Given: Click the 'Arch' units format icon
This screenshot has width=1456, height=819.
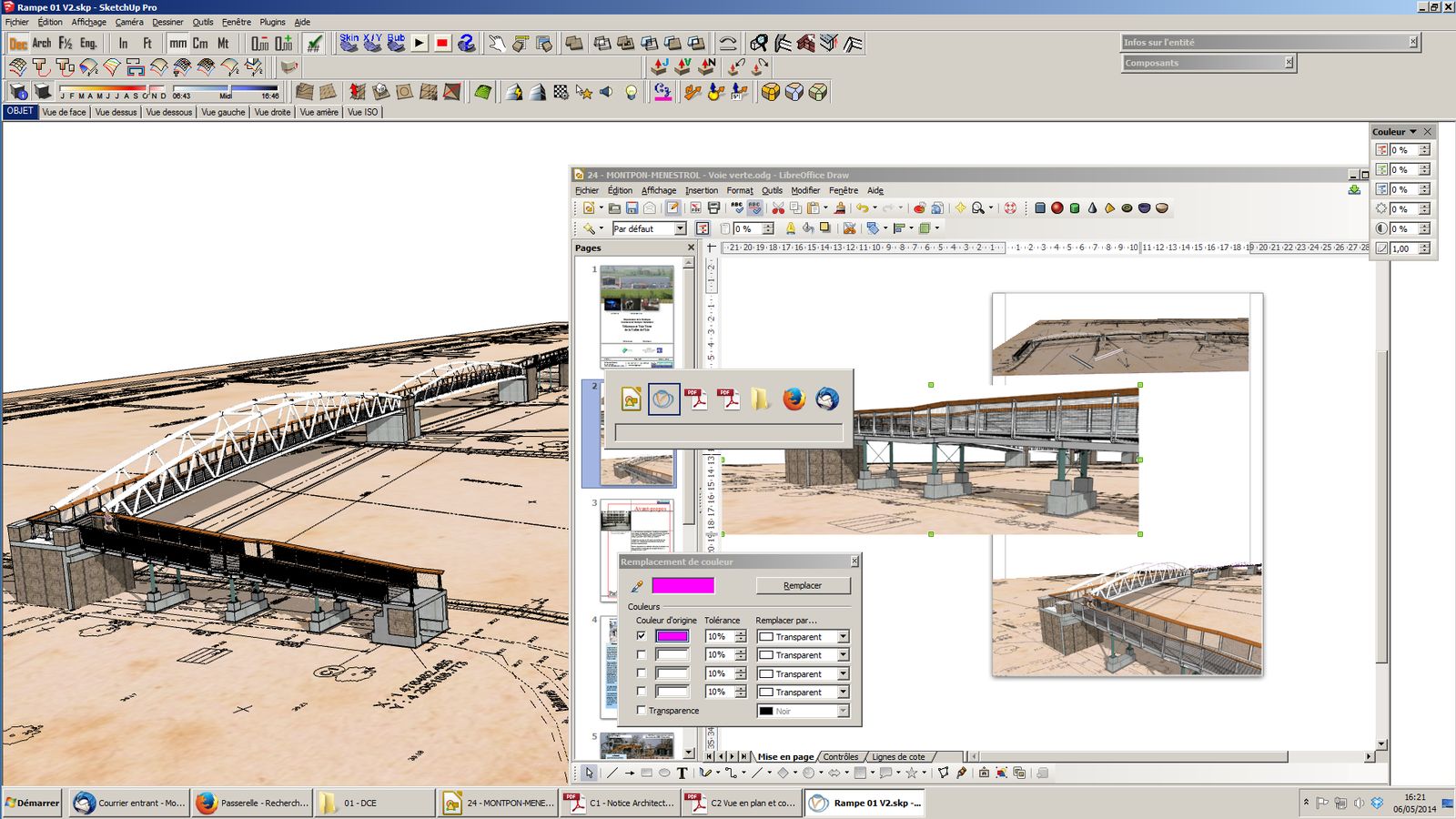Looking at the screenshot, I should tap(42, 43).
